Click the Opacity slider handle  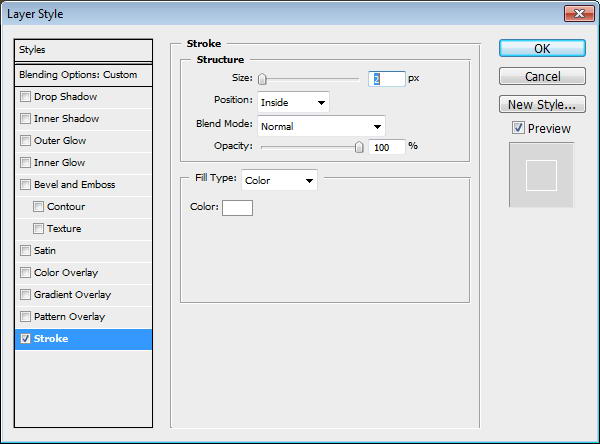coord(359,147)
